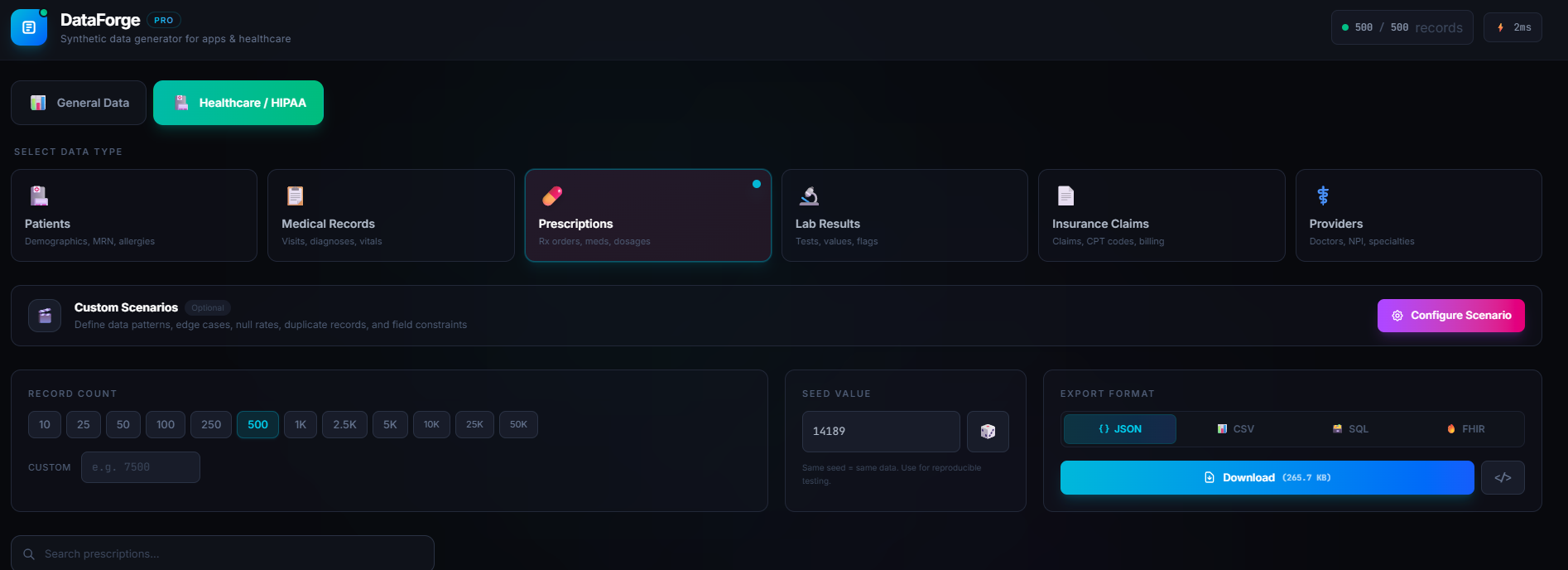Click the Patients hospital icon
This screenshot has height=570, width=1568.
coord(39,196)
